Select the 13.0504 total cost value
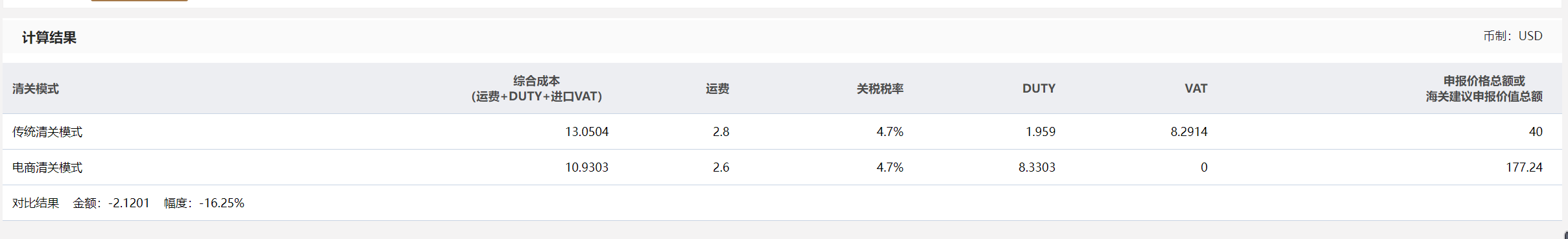The width and height of the screenshot is (1568, 239). tap(586, 132)
